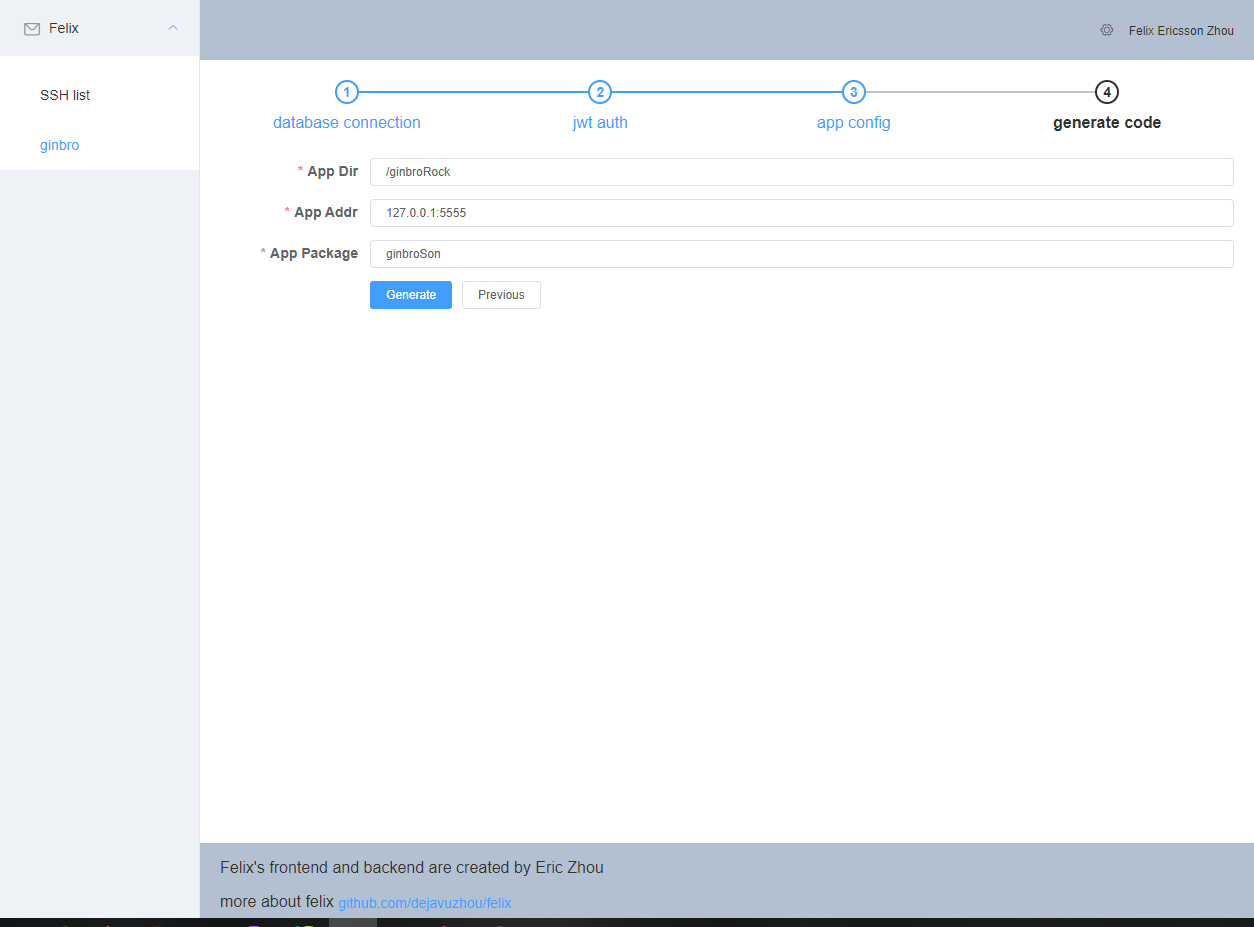Open the github.com/dejavuzhou/felix link
The height and width of the screenshot is (927, 1254).
point(424,903)
